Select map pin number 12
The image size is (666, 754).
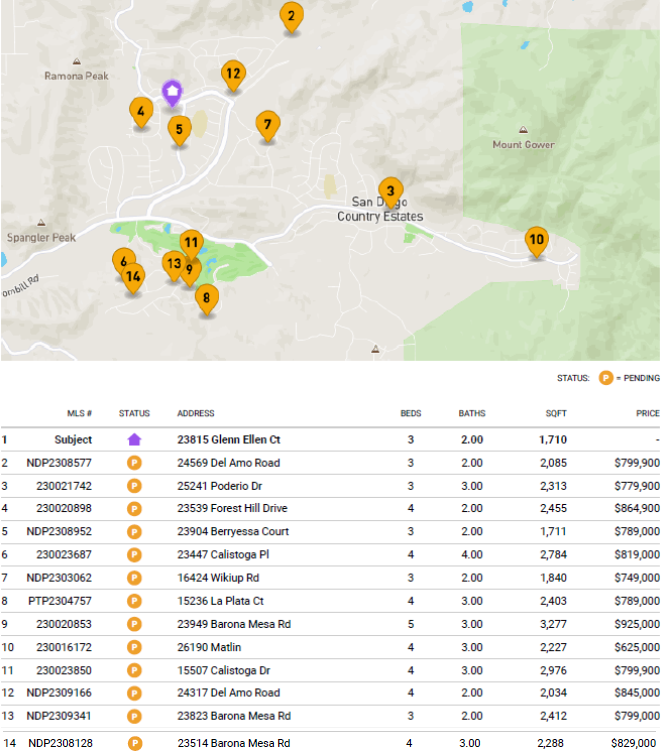pos(233,75)
